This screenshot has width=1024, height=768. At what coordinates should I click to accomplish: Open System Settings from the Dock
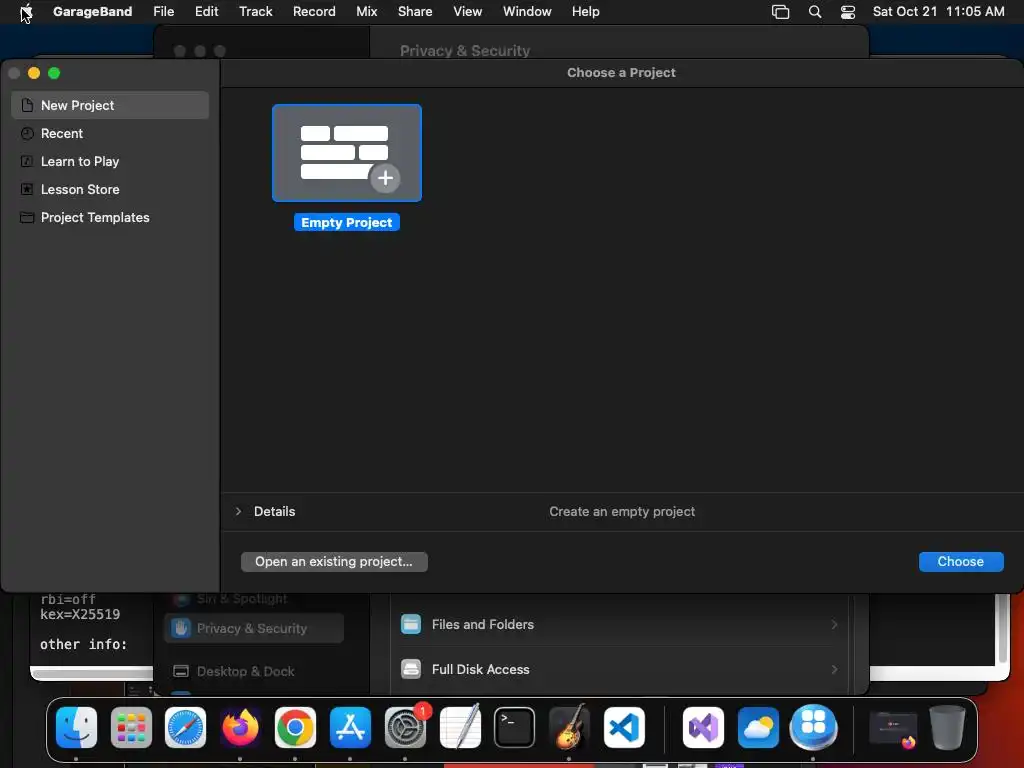tap(406, 728)
